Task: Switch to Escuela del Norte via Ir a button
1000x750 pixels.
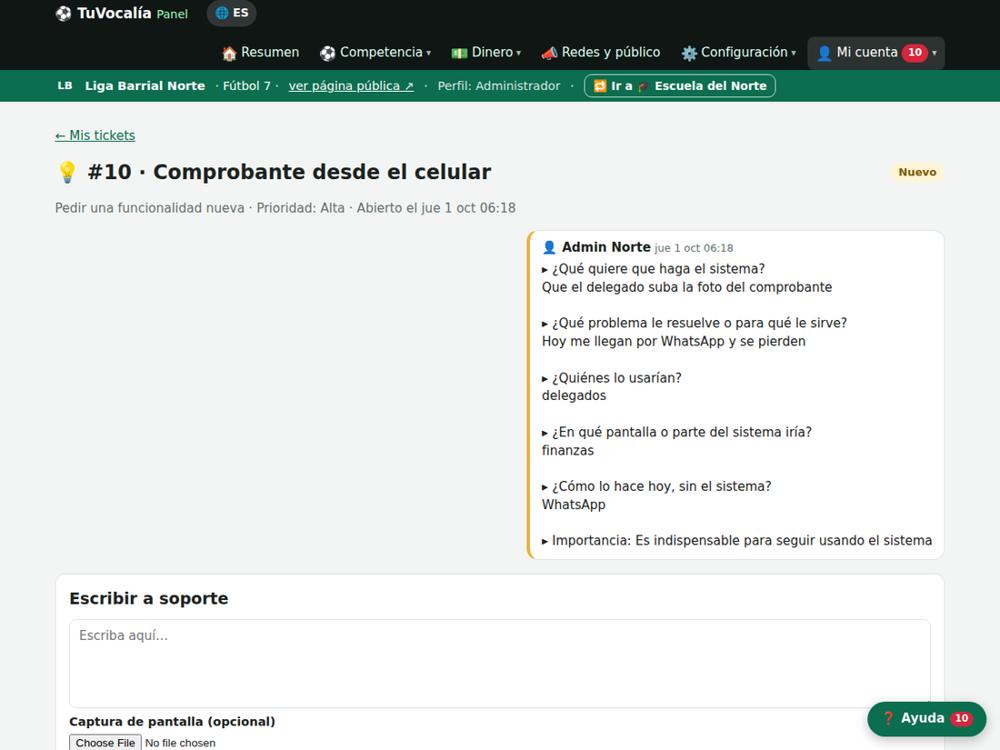Action: 680,85
